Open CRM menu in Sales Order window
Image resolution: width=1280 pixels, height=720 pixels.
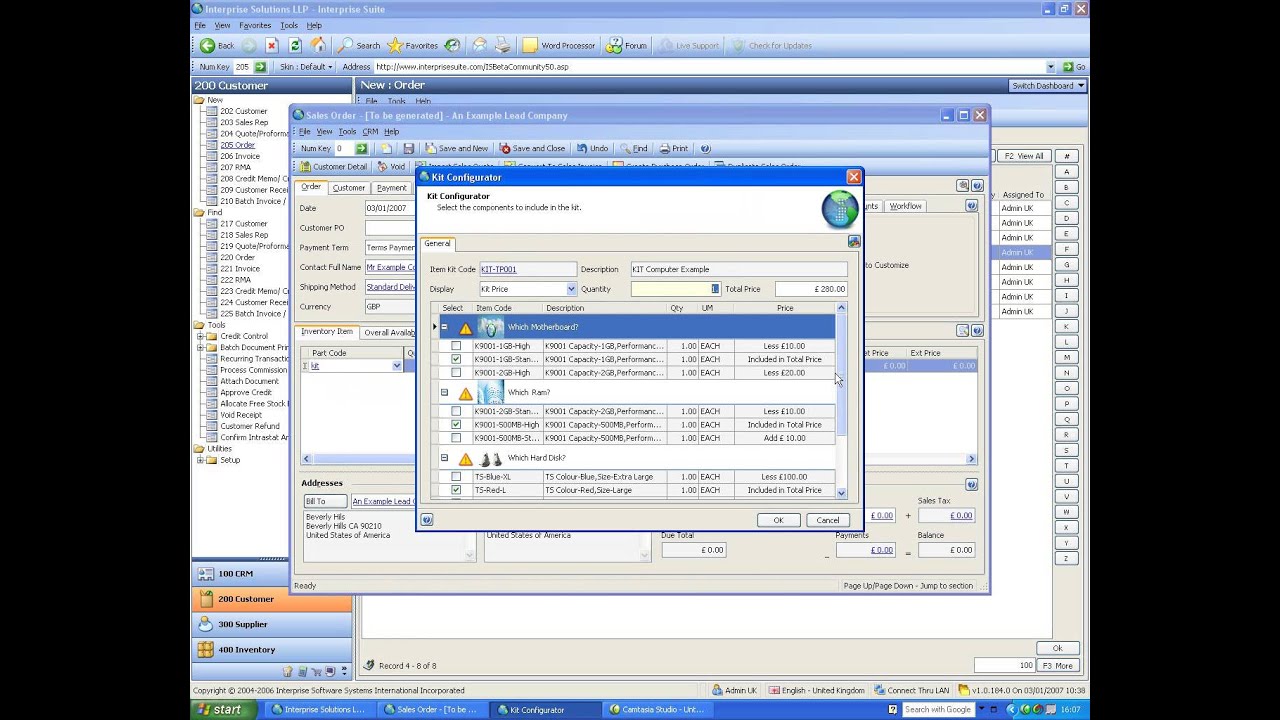coord(370,131)
